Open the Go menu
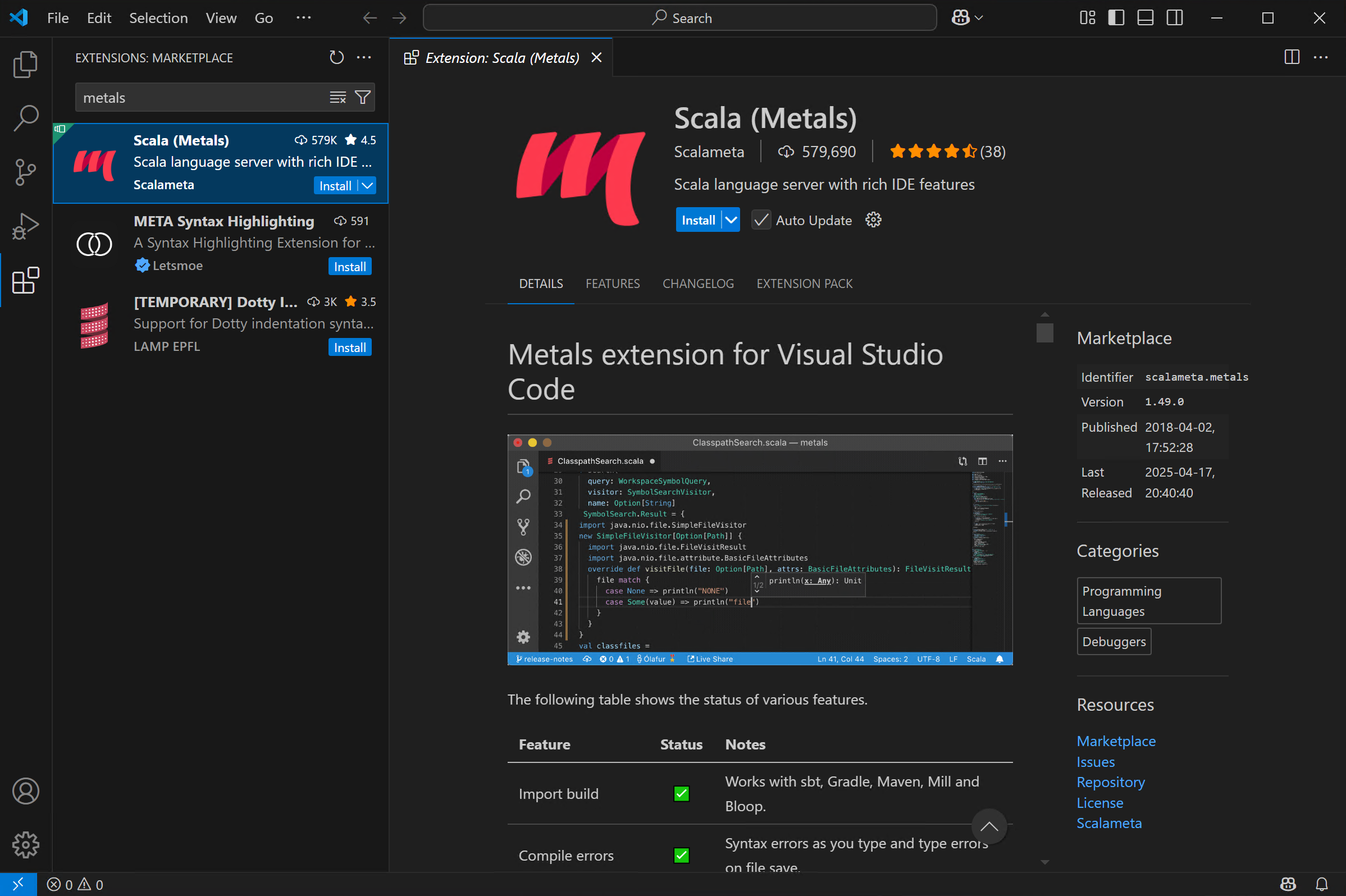 [263, 19]
